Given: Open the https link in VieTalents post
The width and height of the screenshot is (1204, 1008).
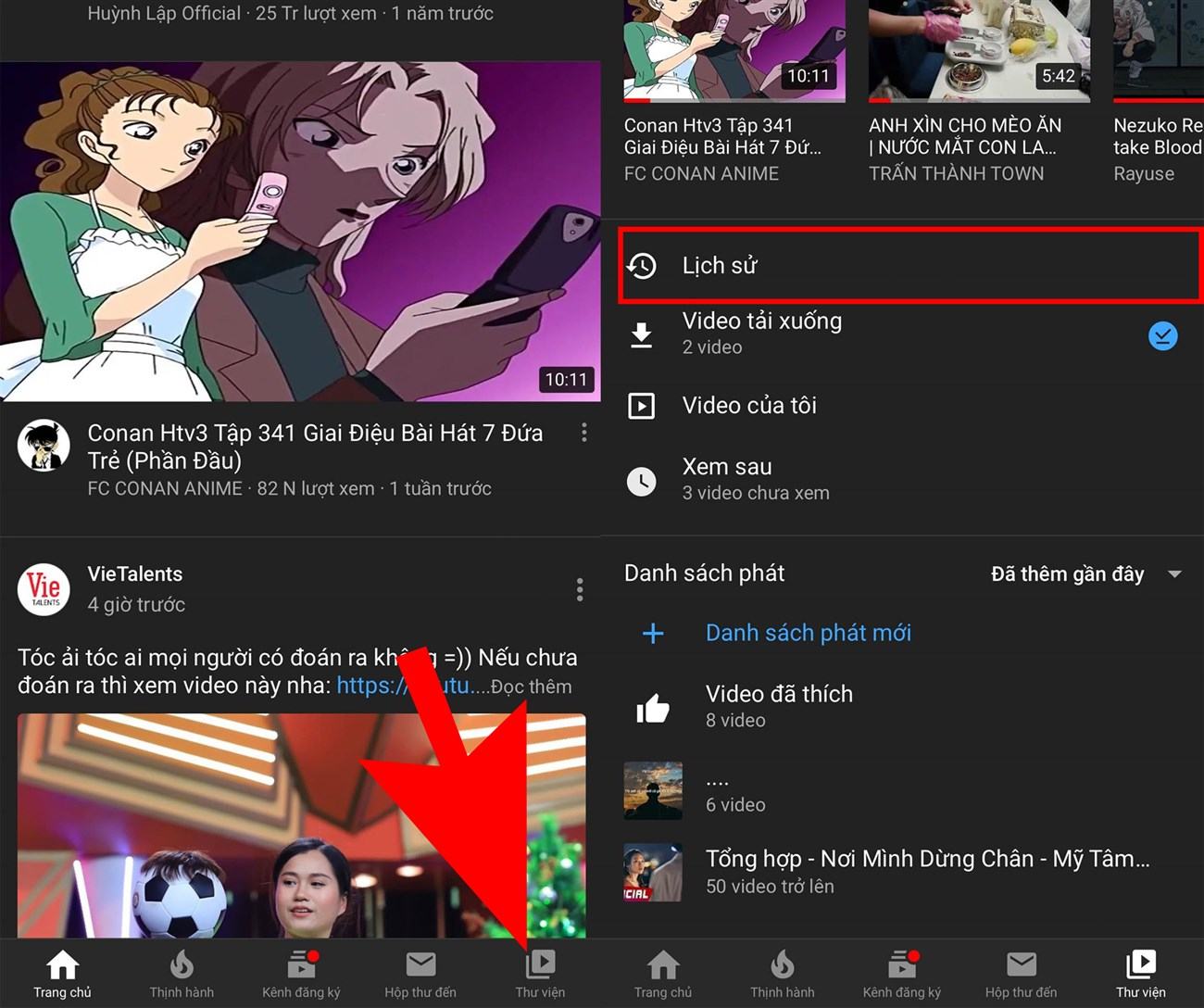Looking at the screenshot, I should pyautogui.click(x=403, y=686).
